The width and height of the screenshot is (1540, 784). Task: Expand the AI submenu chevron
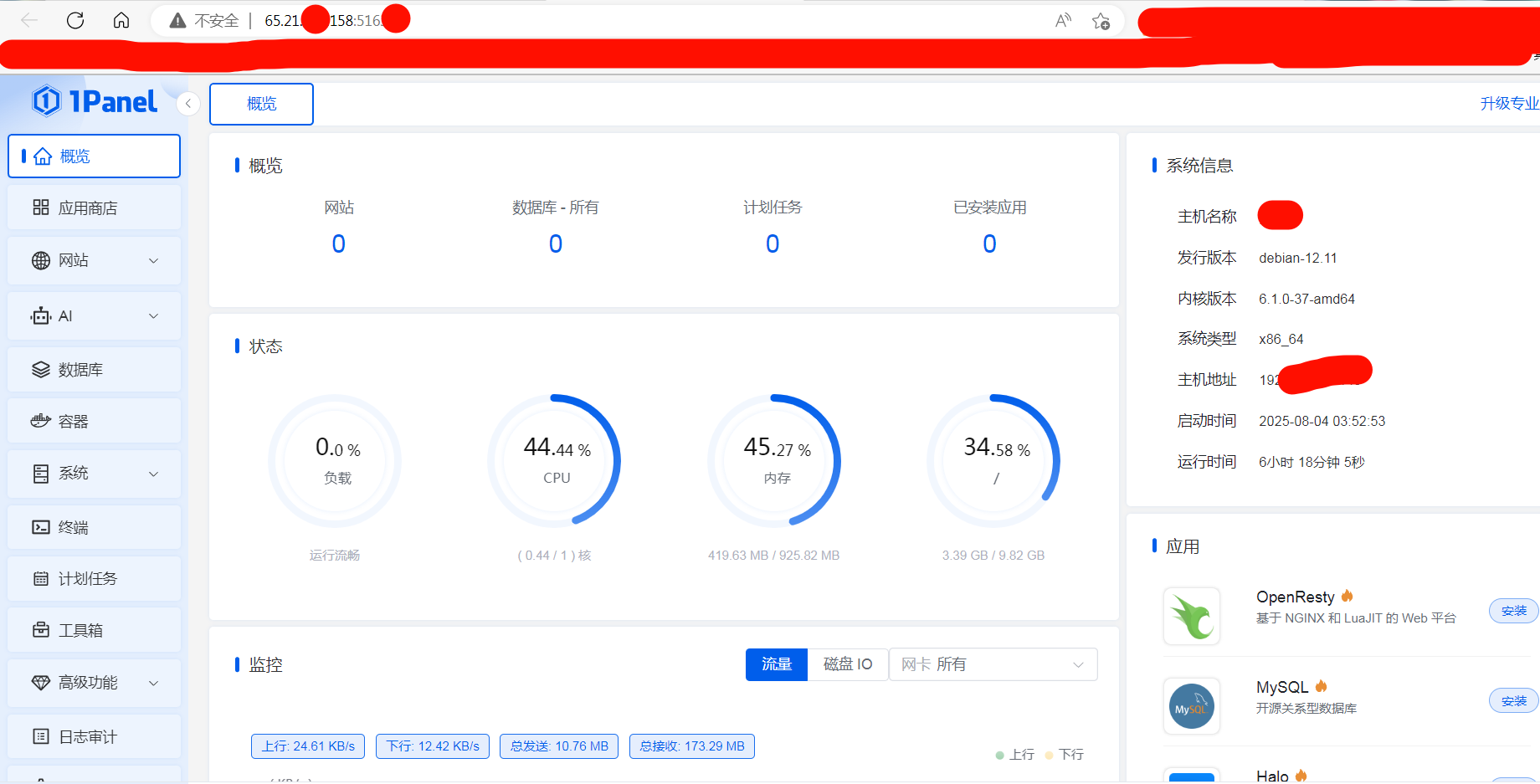coord(154,316)
